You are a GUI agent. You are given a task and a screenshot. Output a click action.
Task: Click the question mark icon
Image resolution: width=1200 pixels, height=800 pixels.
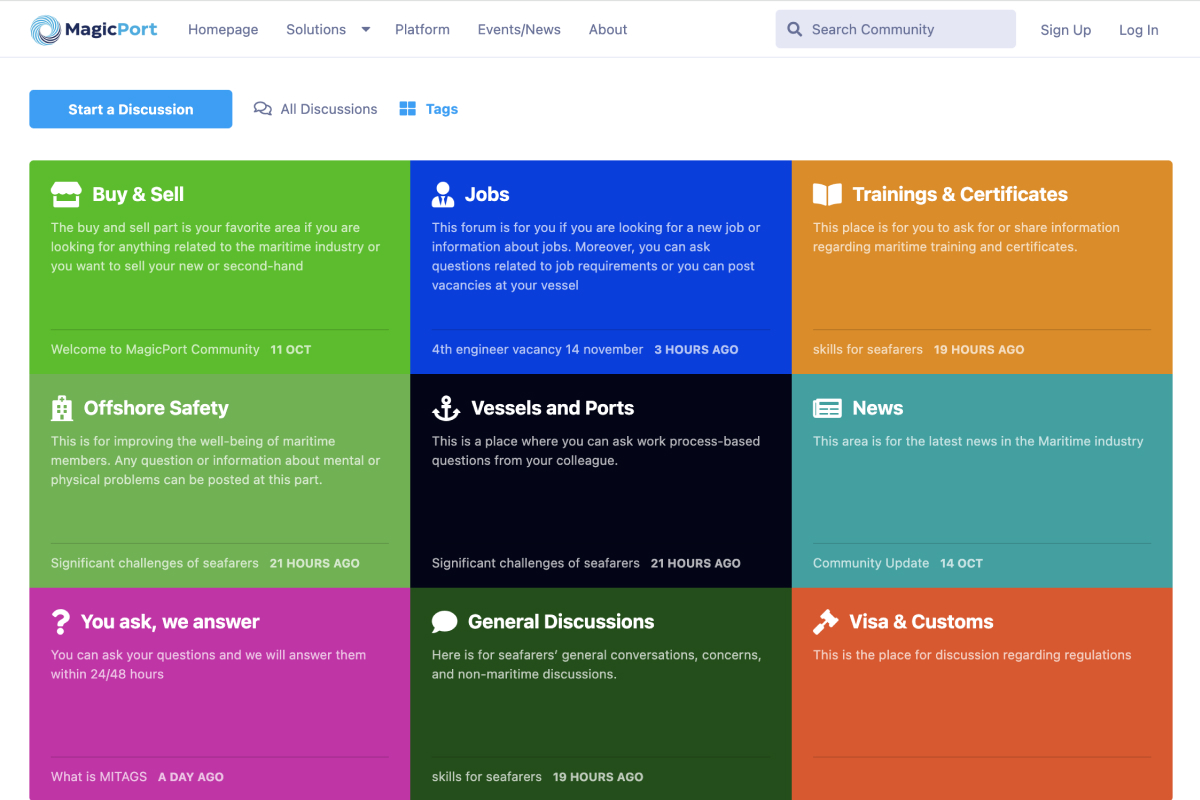coord(60,622)
